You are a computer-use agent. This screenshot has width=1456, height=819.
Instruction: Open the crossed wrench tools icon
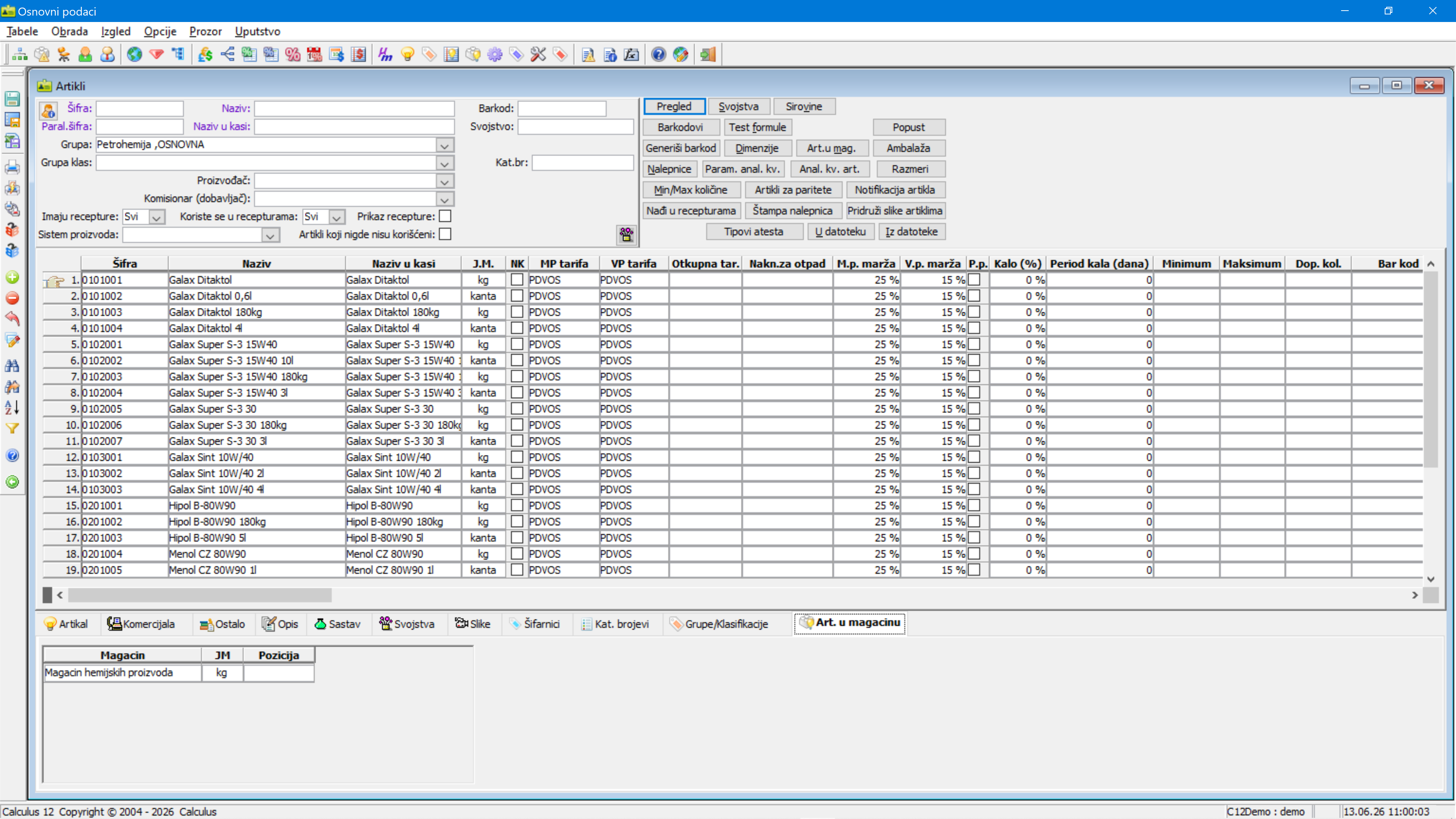point(538,54)
